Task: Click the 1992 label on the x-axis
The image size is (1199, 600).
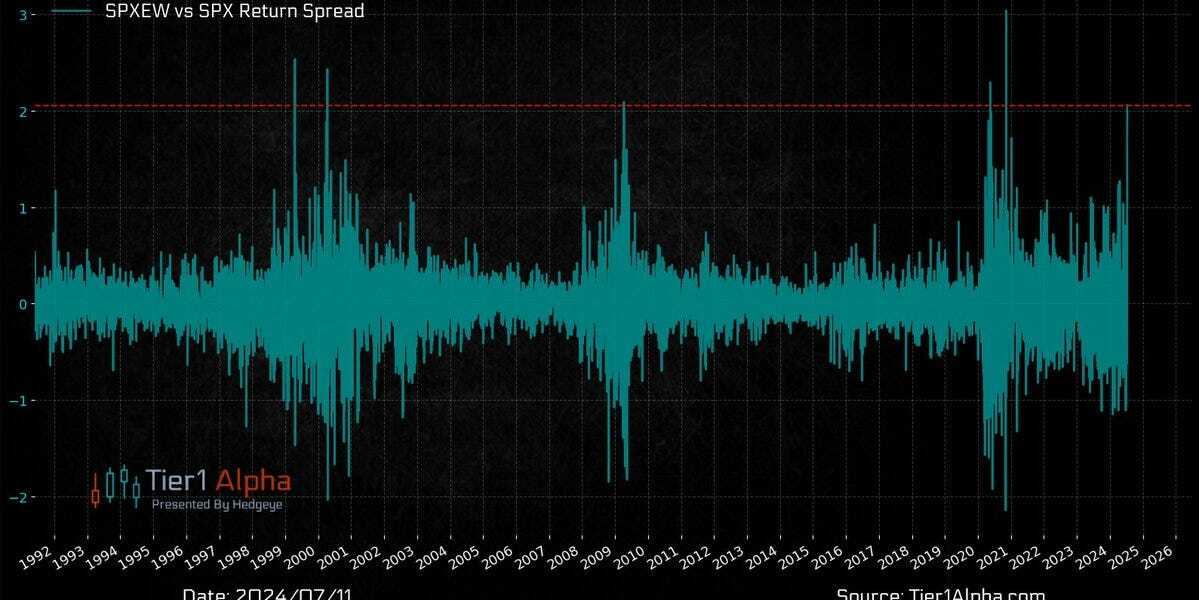Action: tap(37, 553)
